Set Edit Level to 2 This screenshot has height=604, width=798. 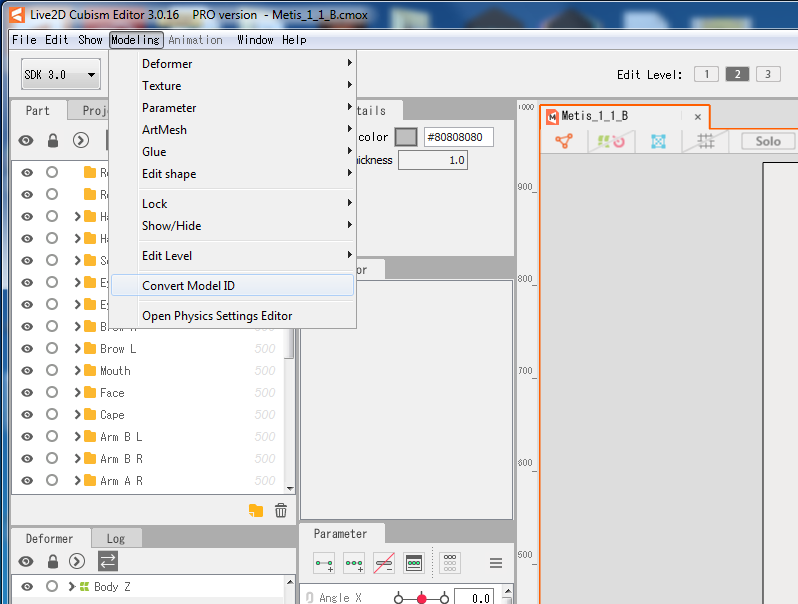pyautogui.click(x=737, y=74)
